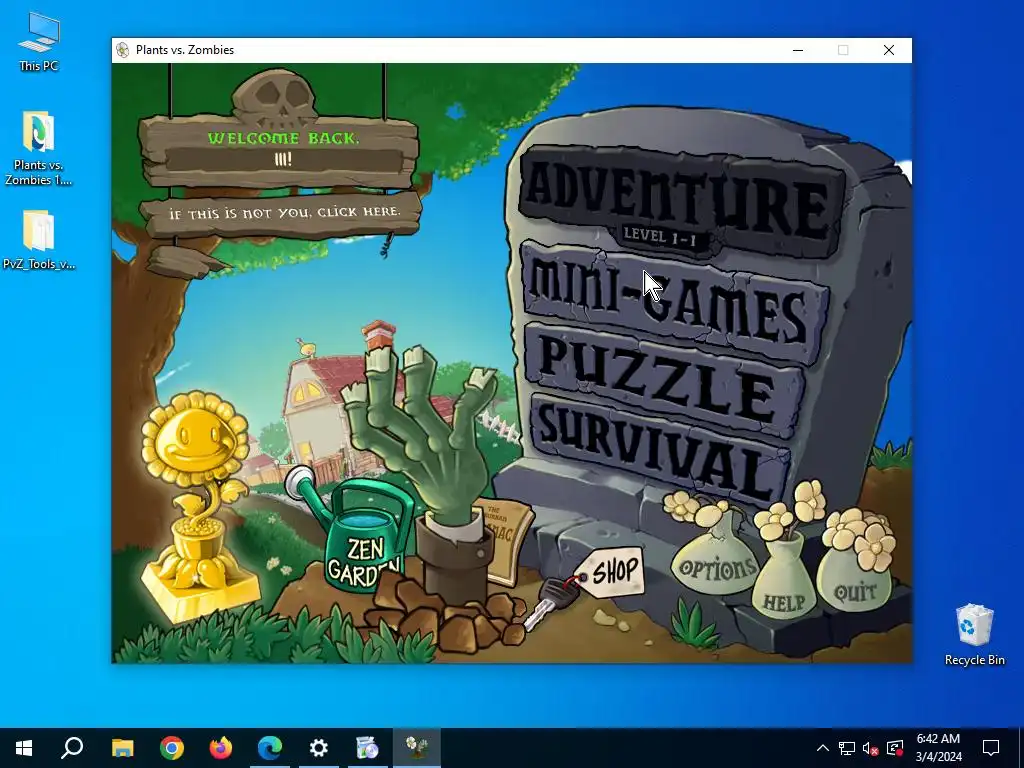Viewport: 1024px width, 768px height.
Task: Start Adventure mode on the tombstone
Action: pos(680,200)
